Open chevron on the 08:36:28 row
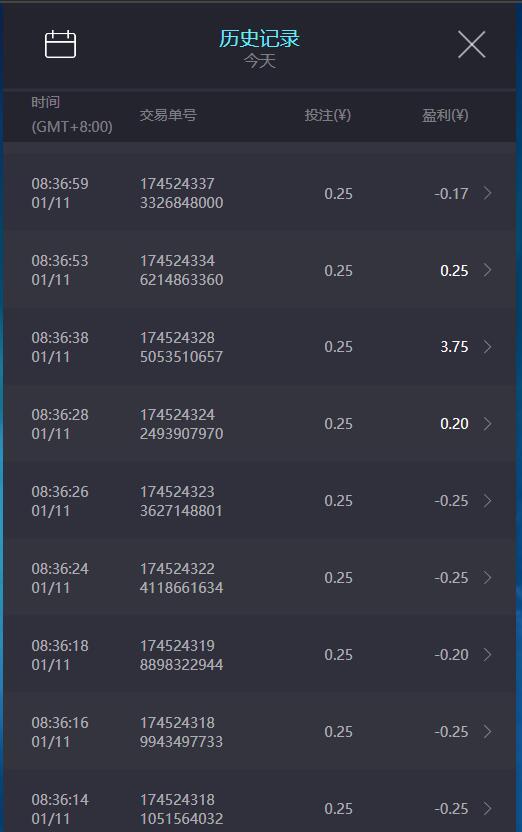Image resolution: width=522 pixels, height=832 pixels. click(x=487, y=424)
